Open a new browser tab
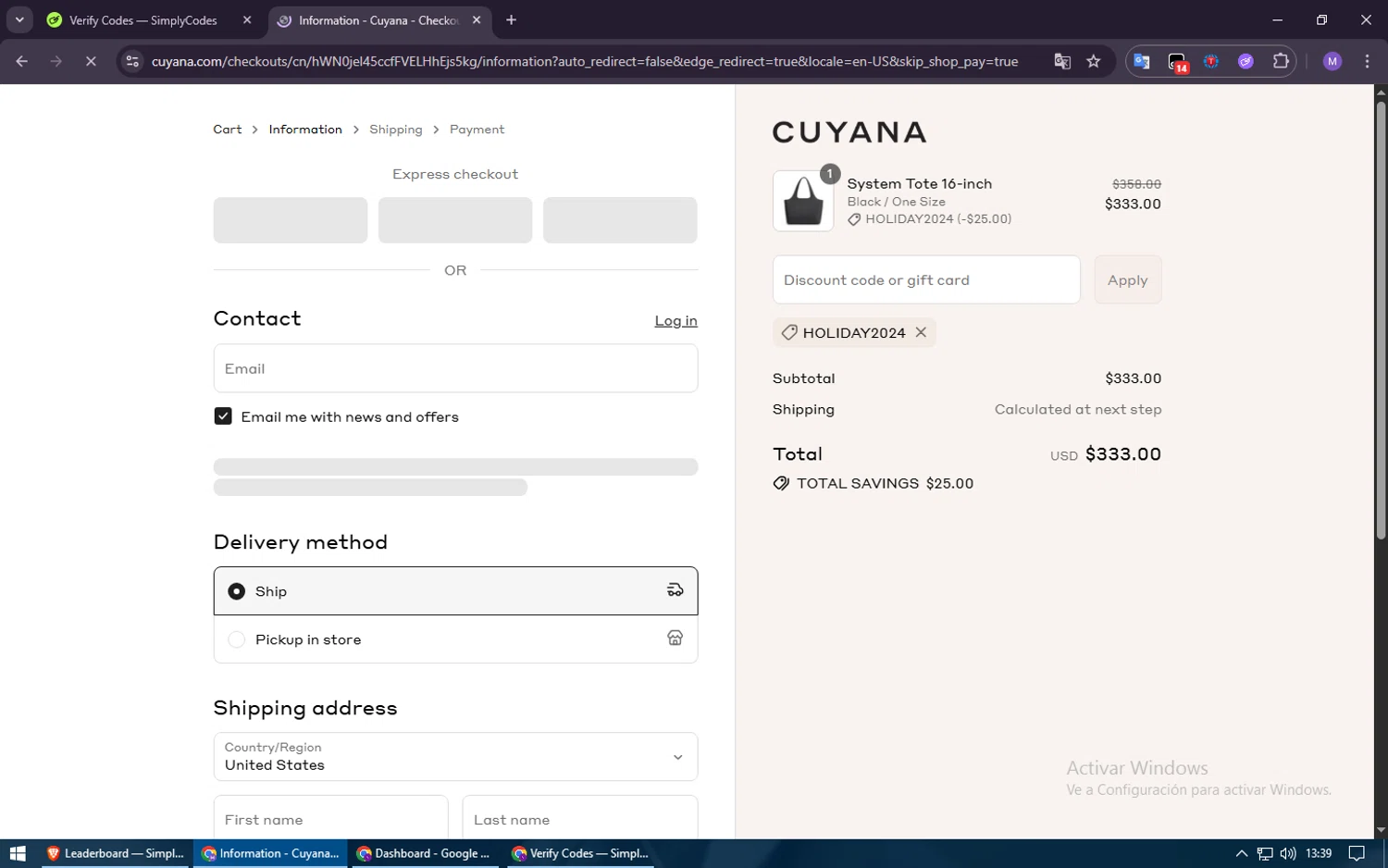The height and width of the screenshot is (868, 1388). tap(511, 19)
